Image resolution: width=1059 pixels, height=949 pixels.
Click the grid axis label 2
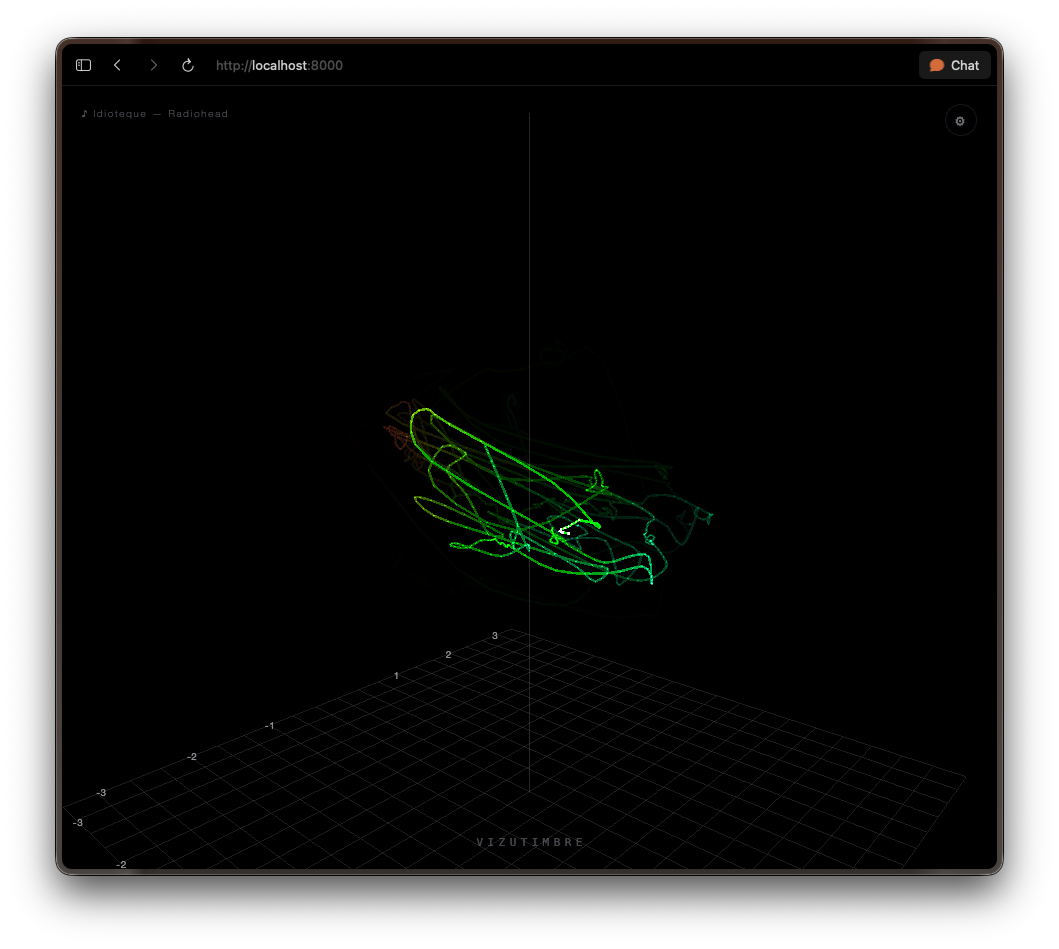click(x=448, y=655)
